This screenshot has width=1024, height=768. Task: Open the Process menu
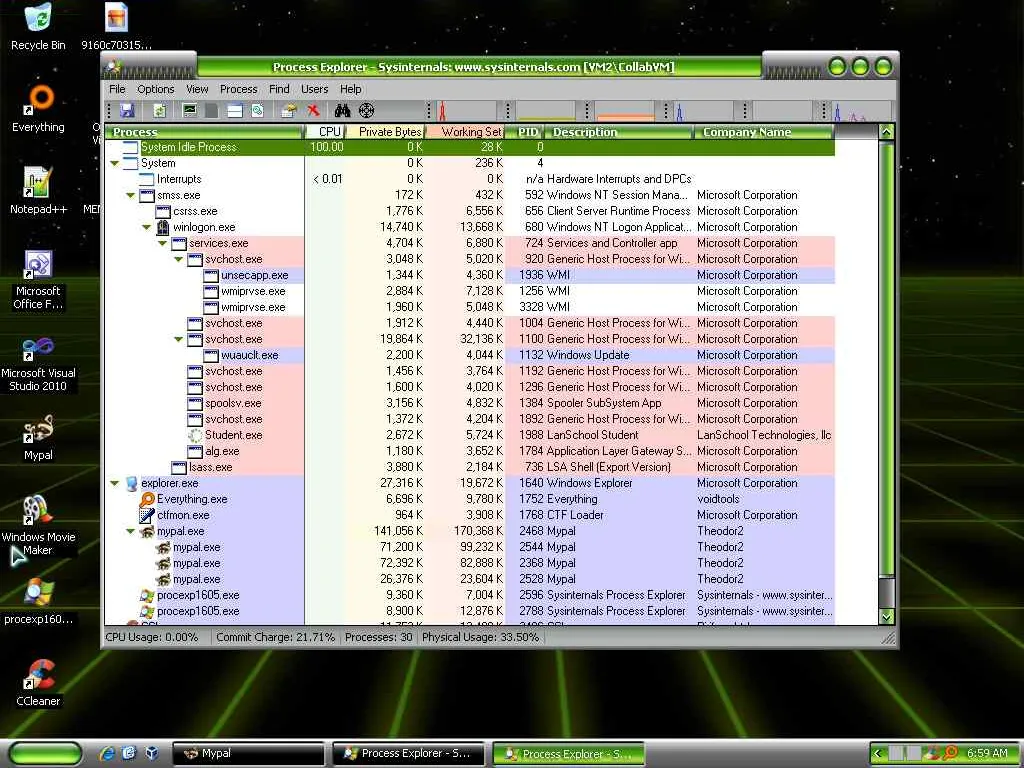pos(238,89)
